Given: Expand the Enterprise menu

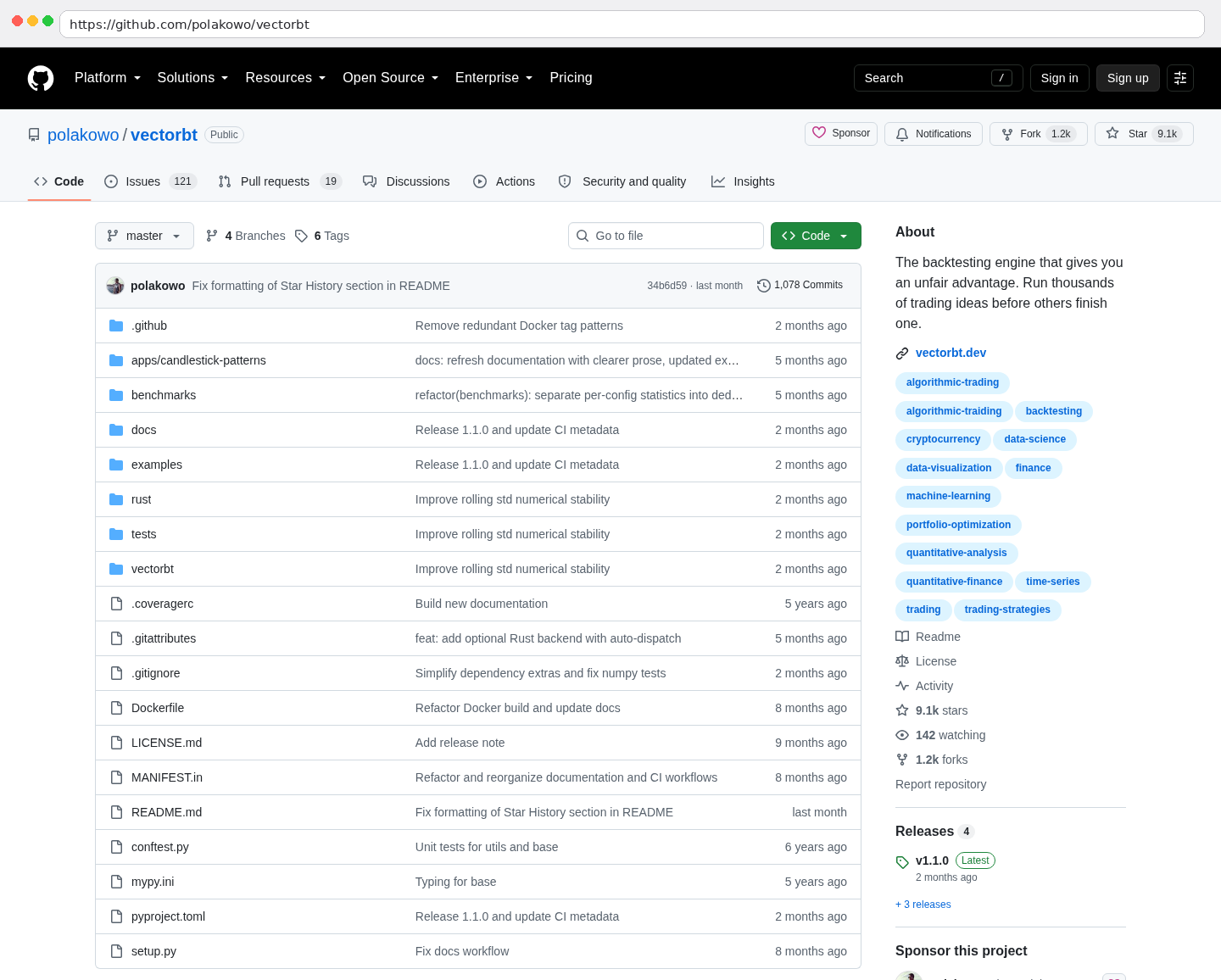Looking at the screenshot, I should (493, 78).
